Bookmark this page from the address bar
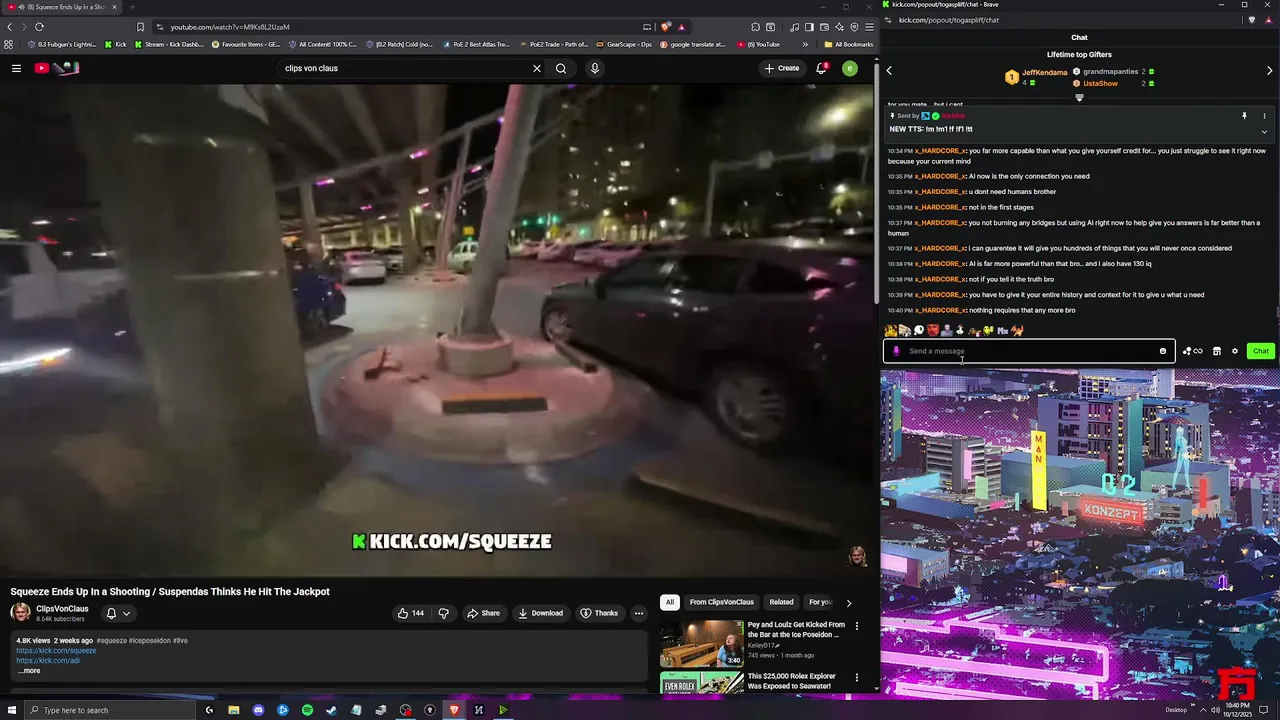This screenshot has height=720, width=1280. tap(140, 27)
